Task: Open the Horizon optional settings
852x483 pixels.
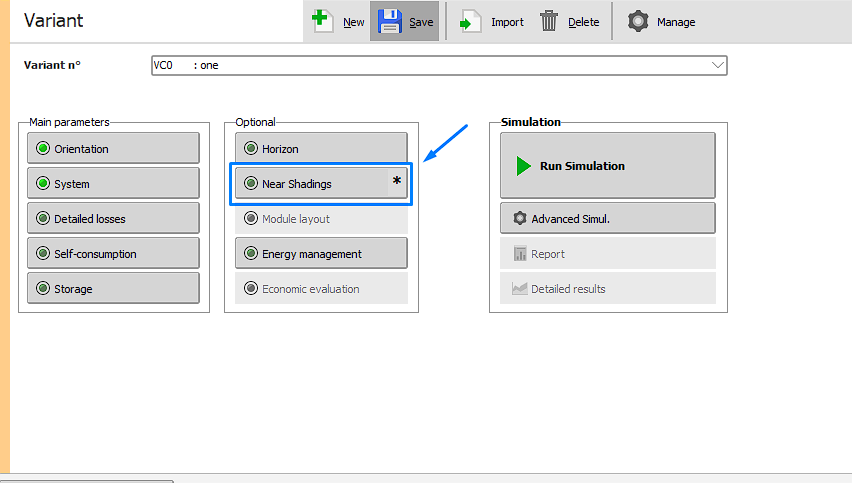Action: [321, 149]
